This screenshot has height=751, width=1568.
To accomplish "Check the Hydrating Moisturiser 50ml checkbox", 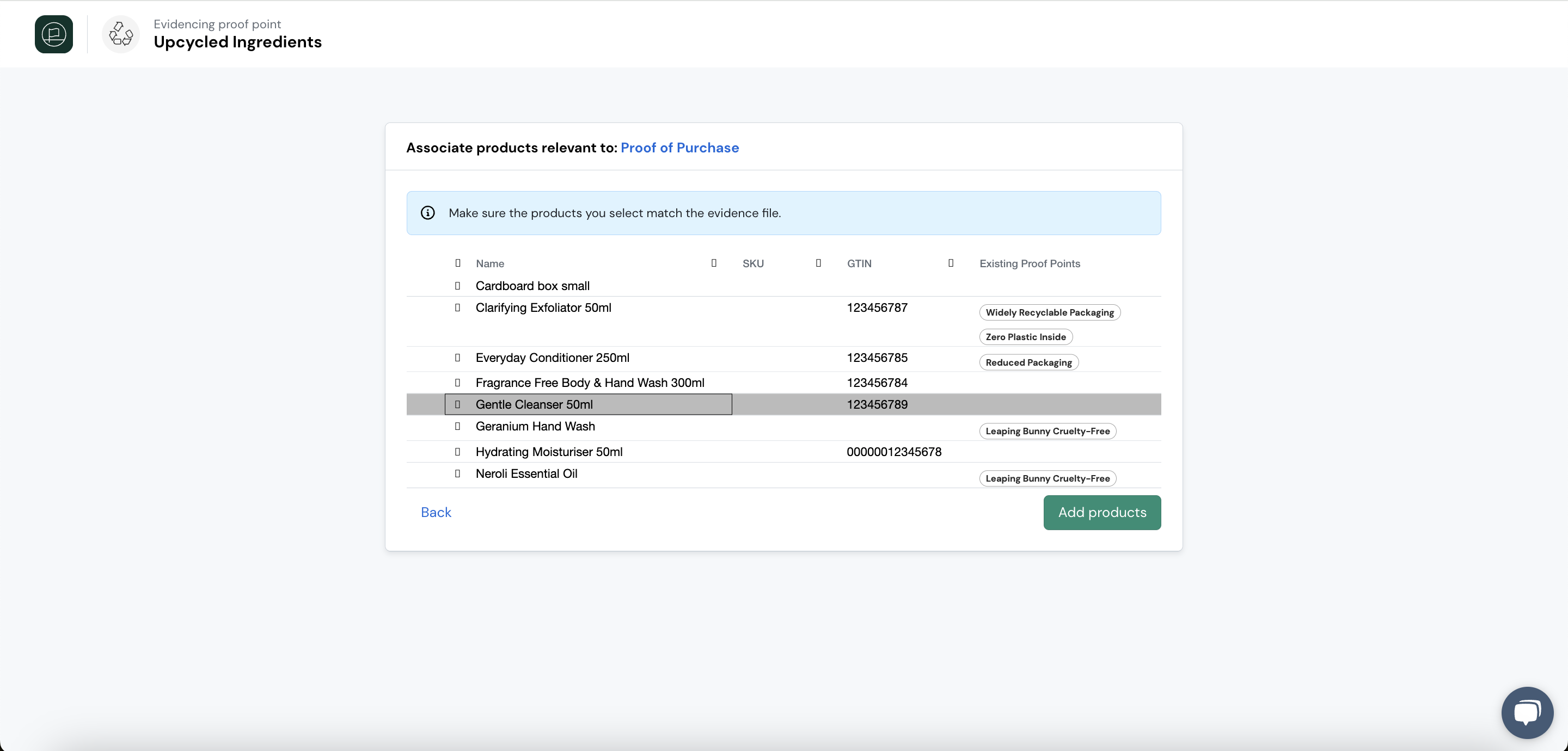I will click(x=458, y=452).
